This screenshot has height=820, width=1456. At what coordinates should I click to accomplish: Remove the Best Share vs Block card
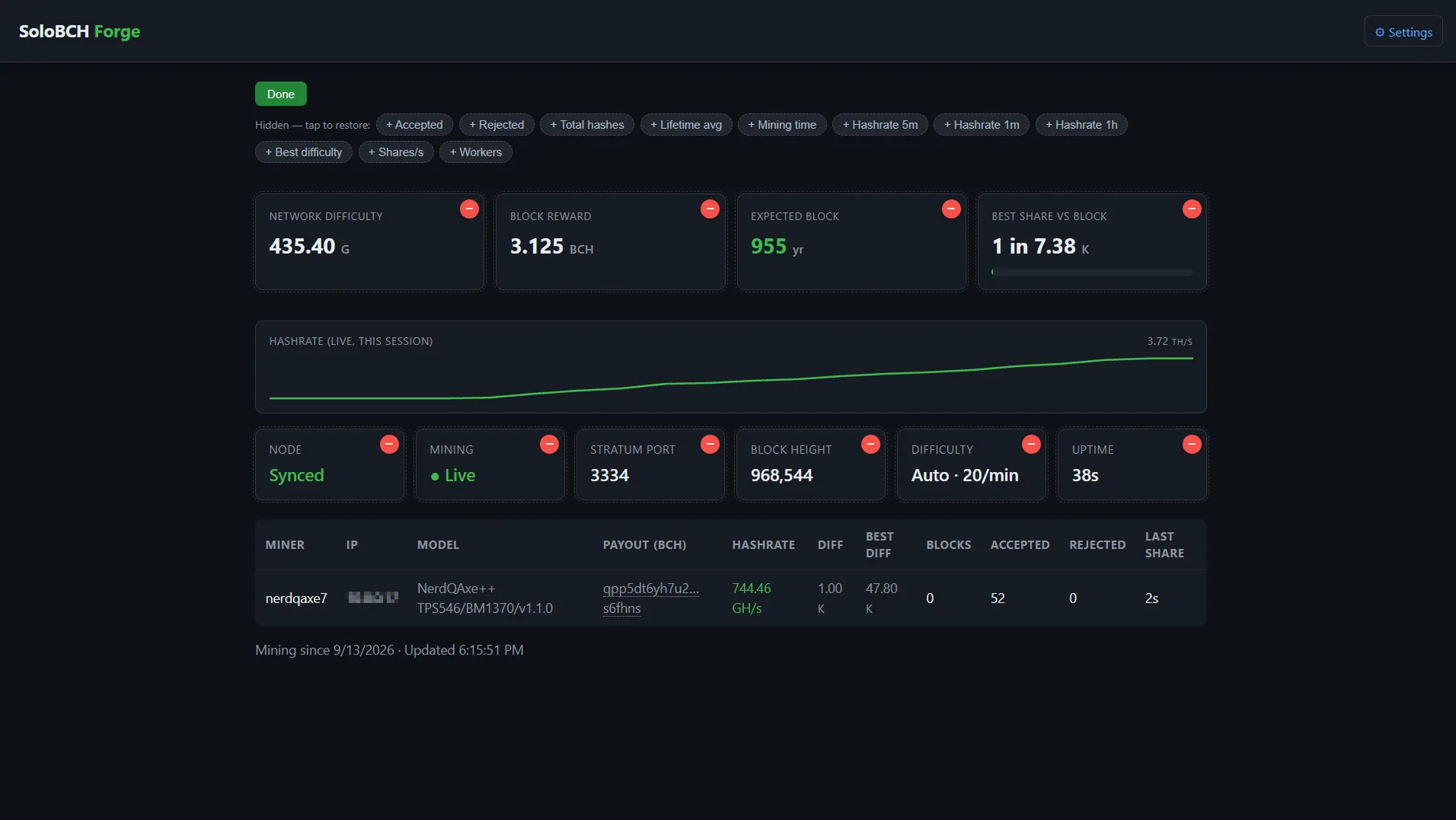pyautogui.click(x=1192, y=209)
